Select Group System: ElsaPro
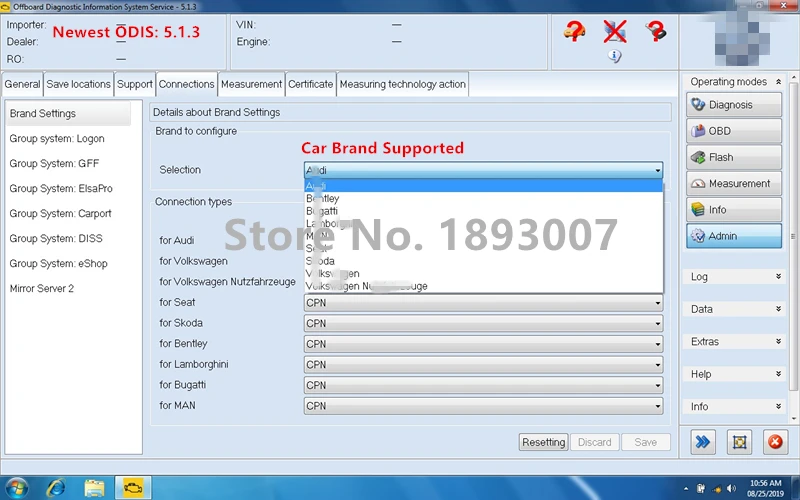Screen dimensions: 800x500 (61, 189)
